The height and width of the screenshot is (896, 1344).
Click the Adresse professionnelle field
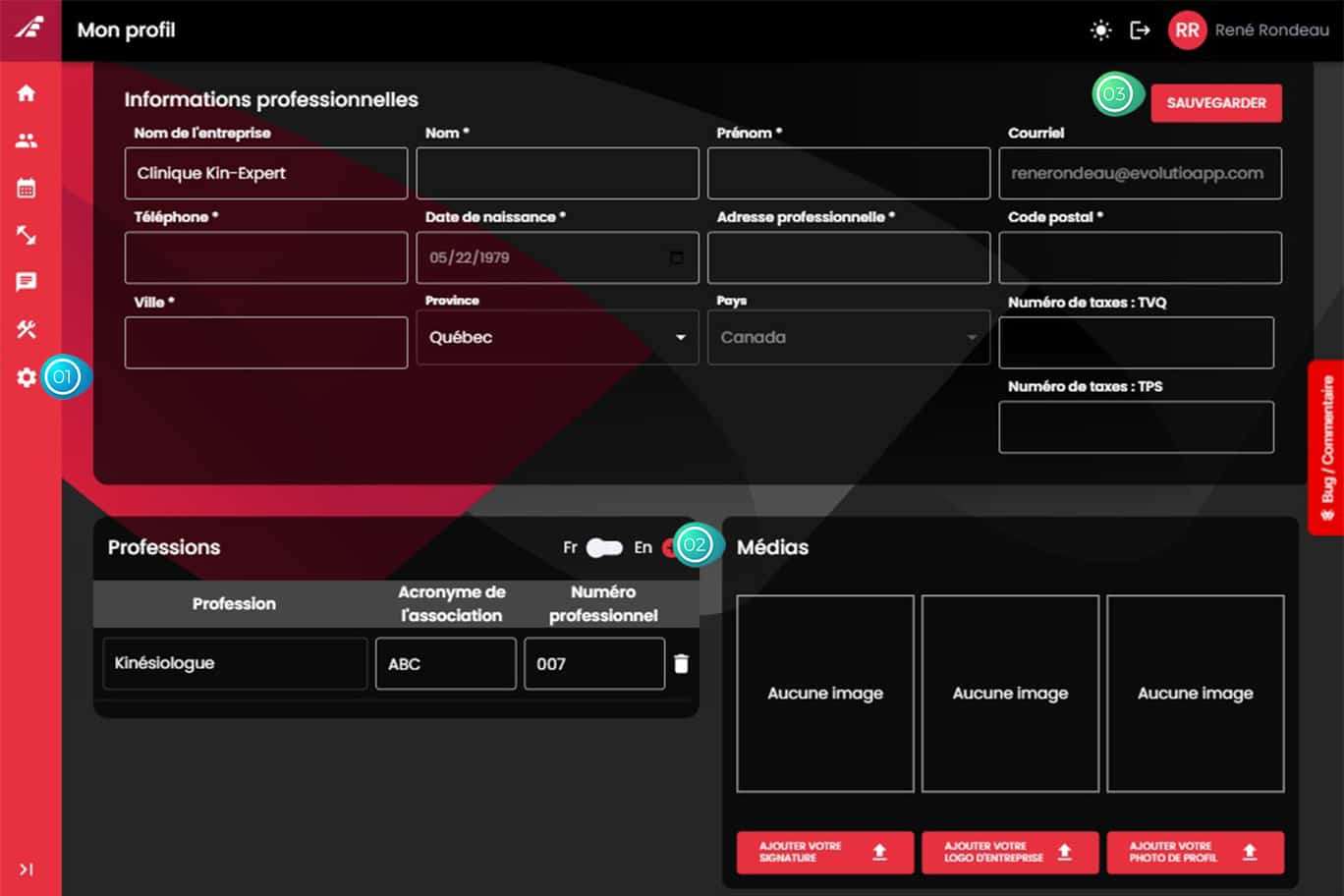click(849, 257)
